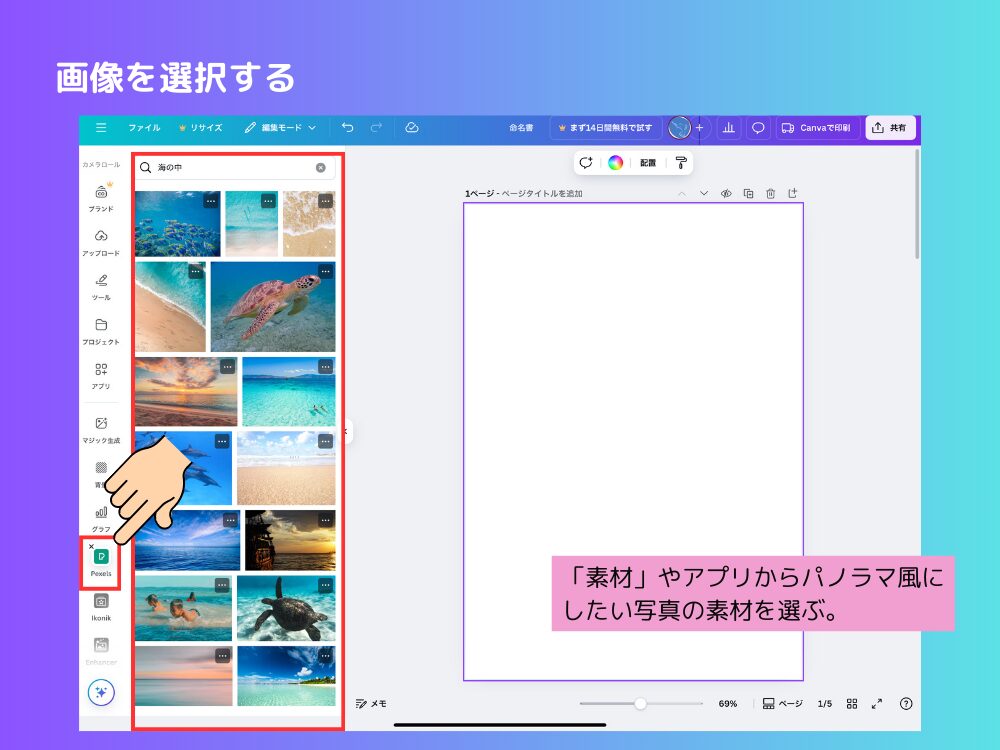Open the ファイル menu

tap(147, 128)
